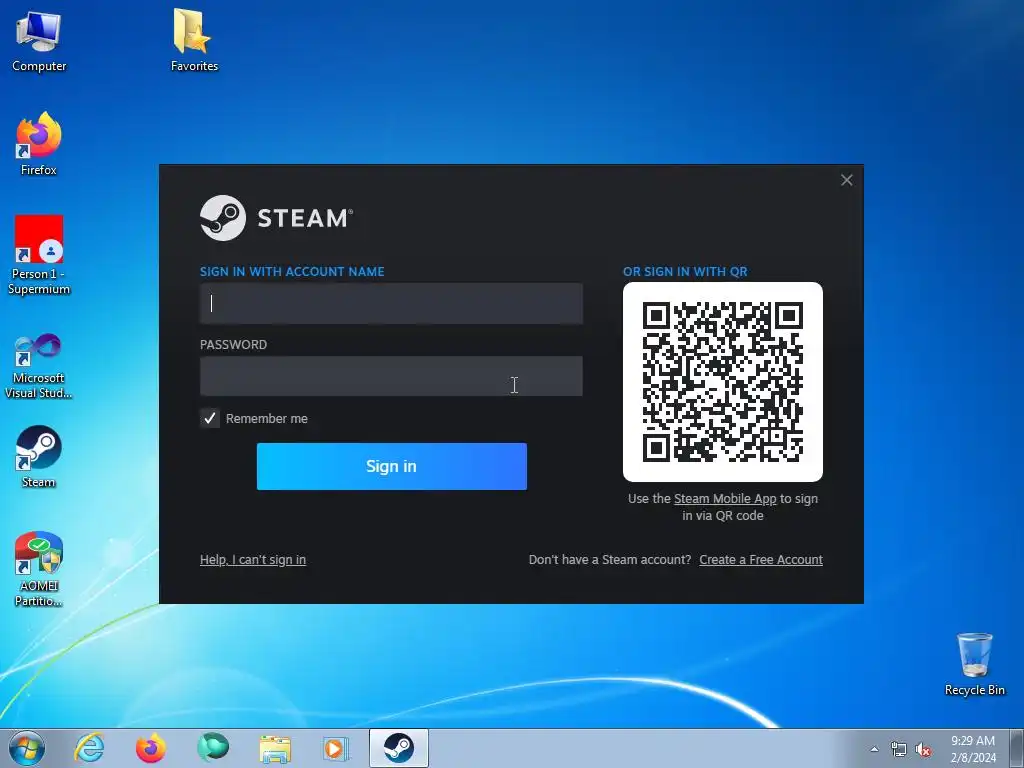Click the muted volume tray icon

click(x=923, y=750)
